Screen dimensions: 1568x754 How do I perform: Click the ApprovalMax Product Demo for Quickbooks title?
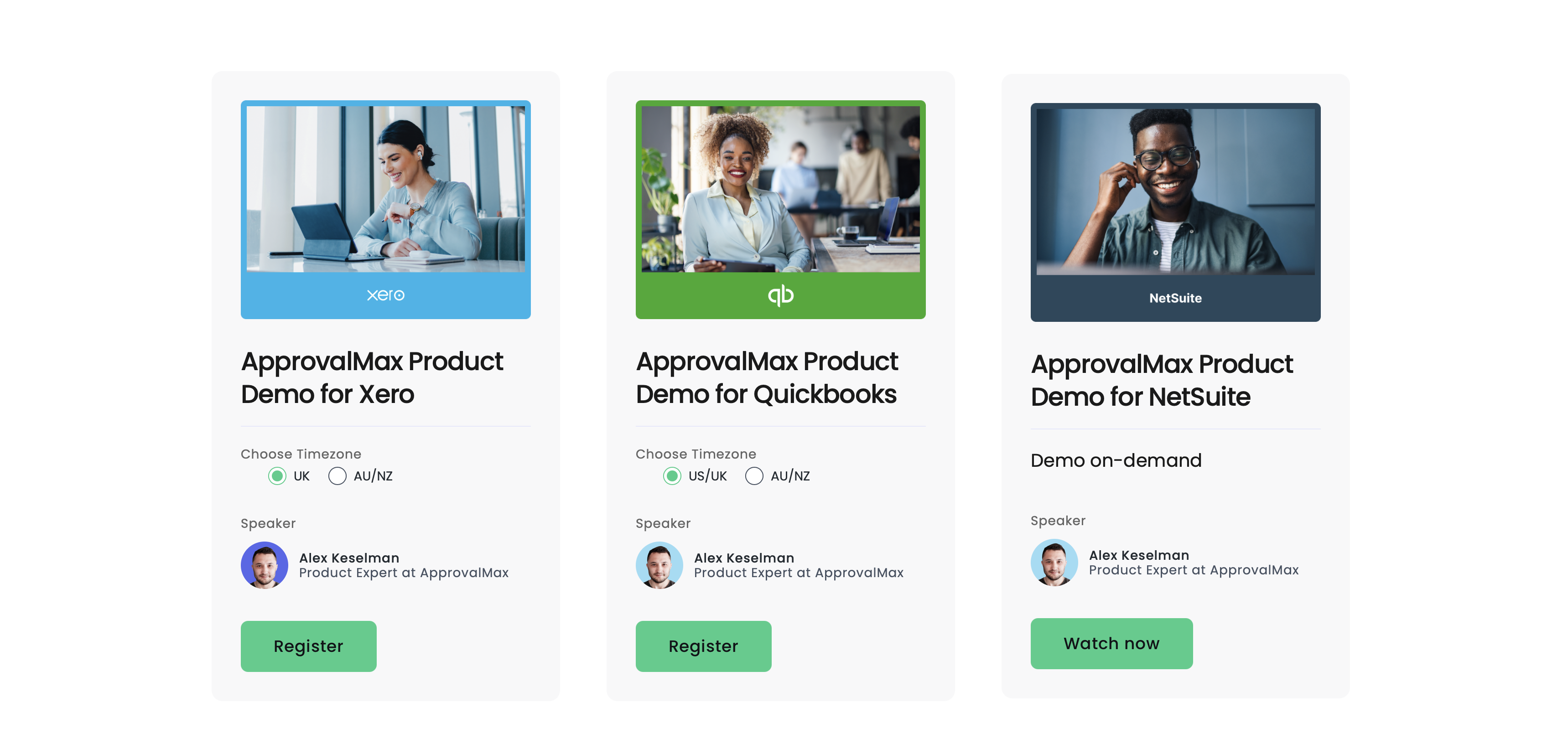click(767, 377)
